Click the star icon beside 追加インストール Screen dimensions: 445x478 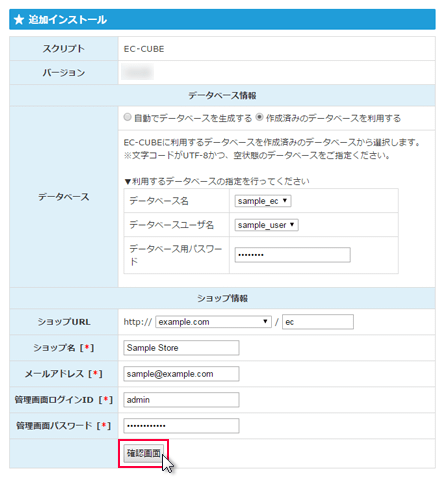pyautogui.click(x=19, y=20)
